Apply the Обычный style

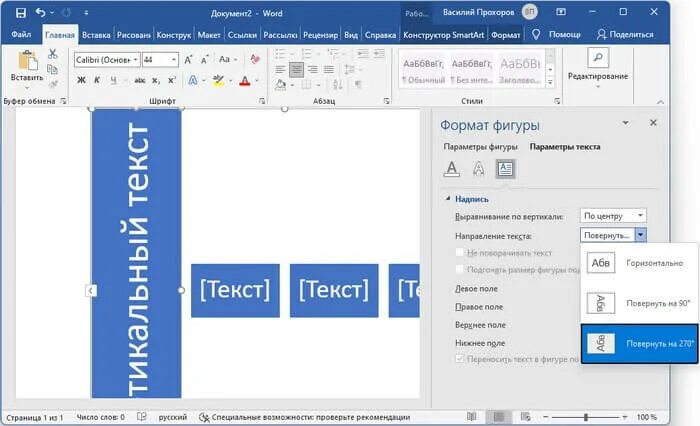tap(423, 71)
